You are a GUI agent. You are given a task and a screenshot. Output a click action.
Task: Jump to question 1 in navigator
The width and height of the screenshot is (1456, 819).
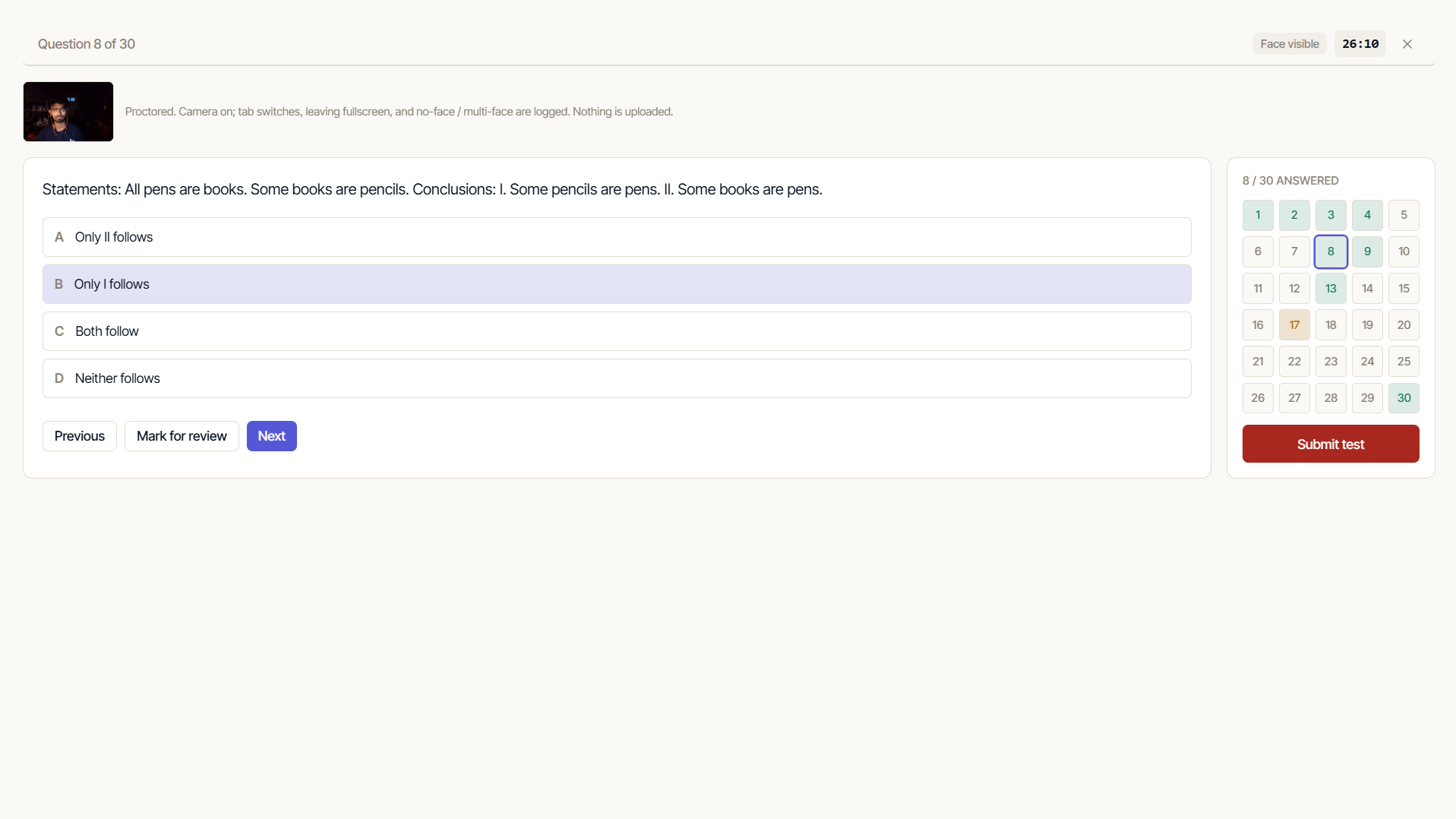(x=1258, y=215)
